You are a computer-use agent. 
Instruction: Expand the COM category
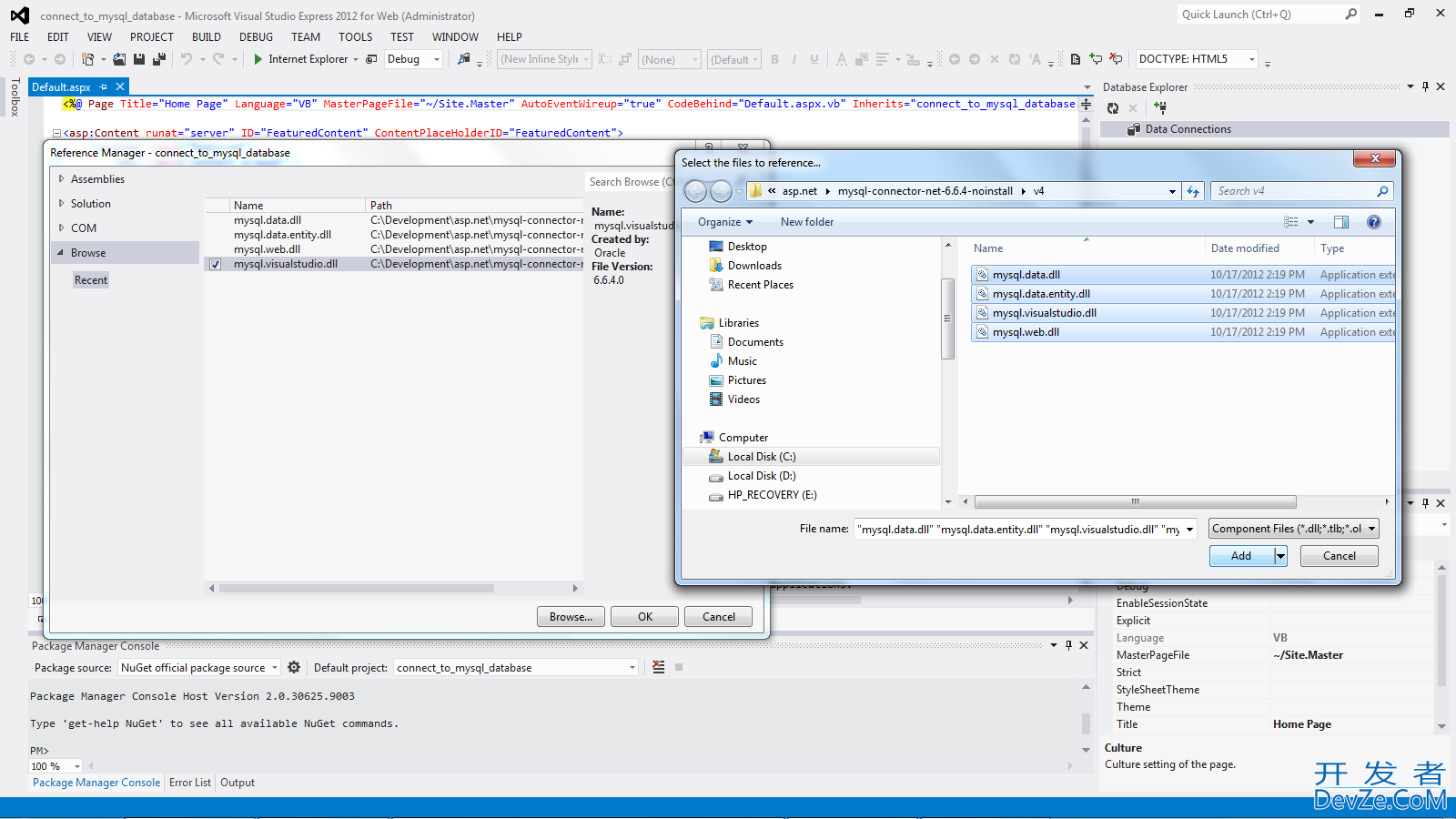point(61,227)
